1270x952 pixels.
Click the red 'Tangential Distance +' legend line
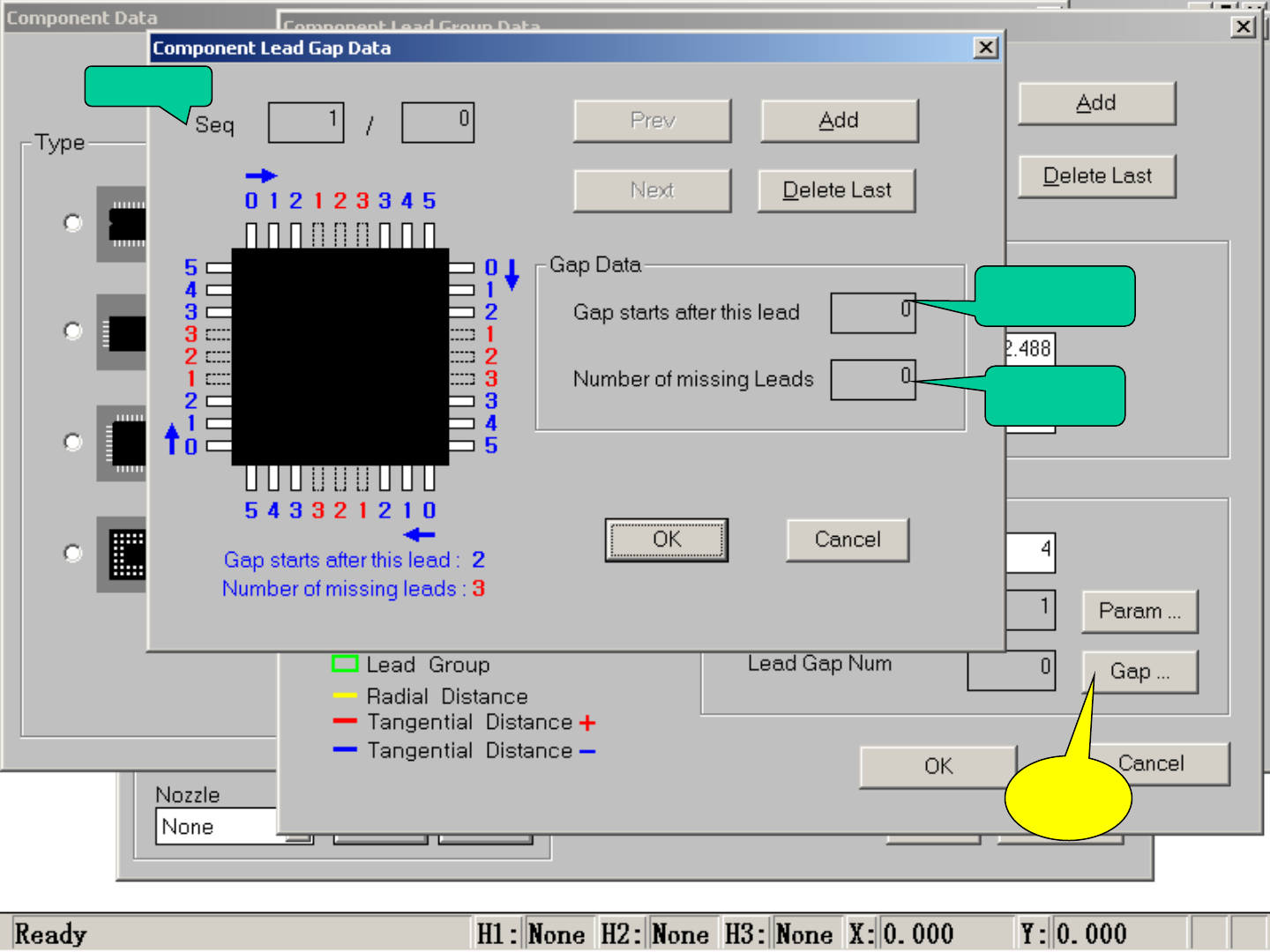point(345,722)
